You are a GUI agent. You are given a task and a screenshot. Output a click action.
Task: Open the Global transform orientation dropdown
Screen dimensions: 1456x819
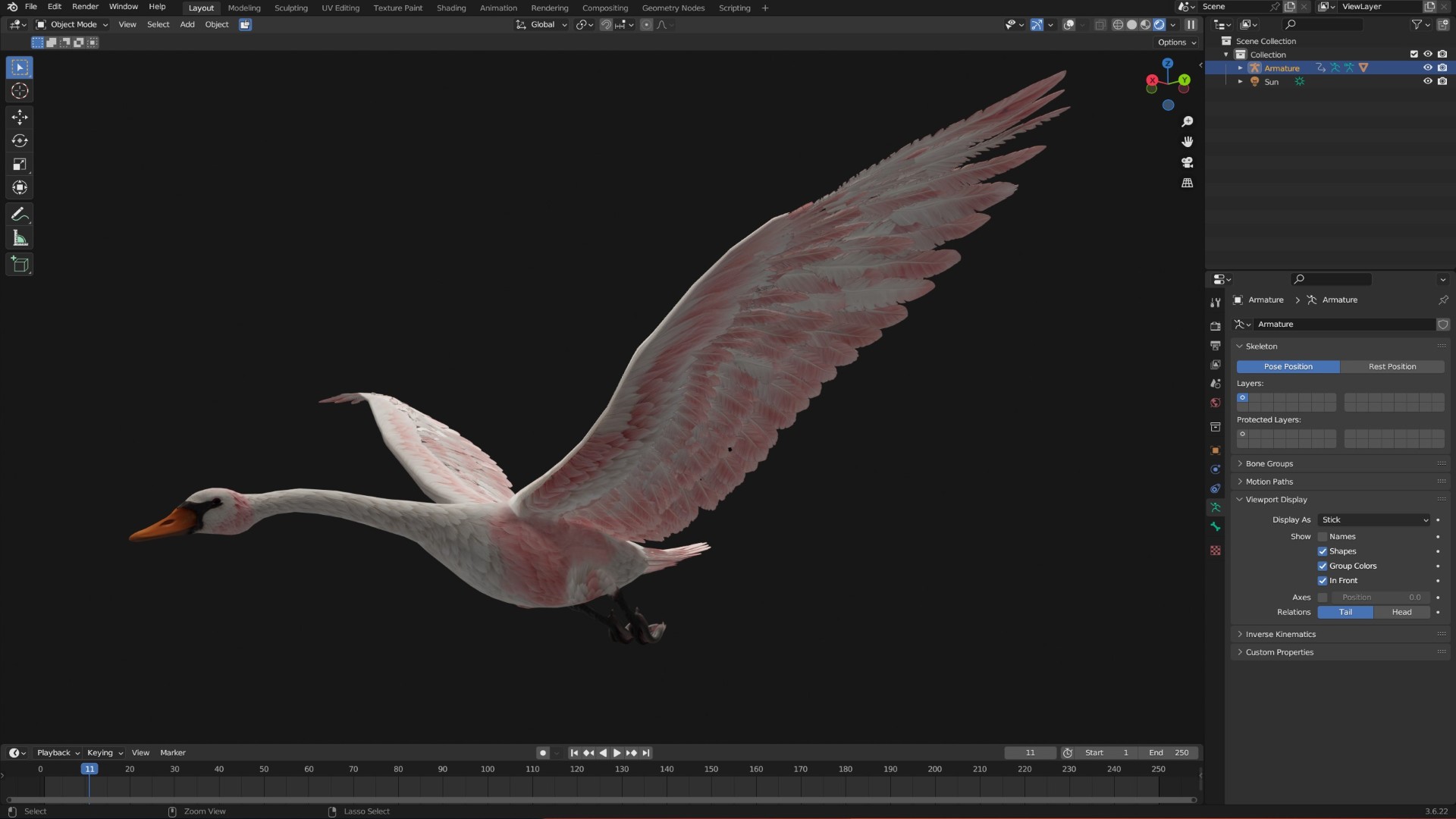[x=541, y=25]
